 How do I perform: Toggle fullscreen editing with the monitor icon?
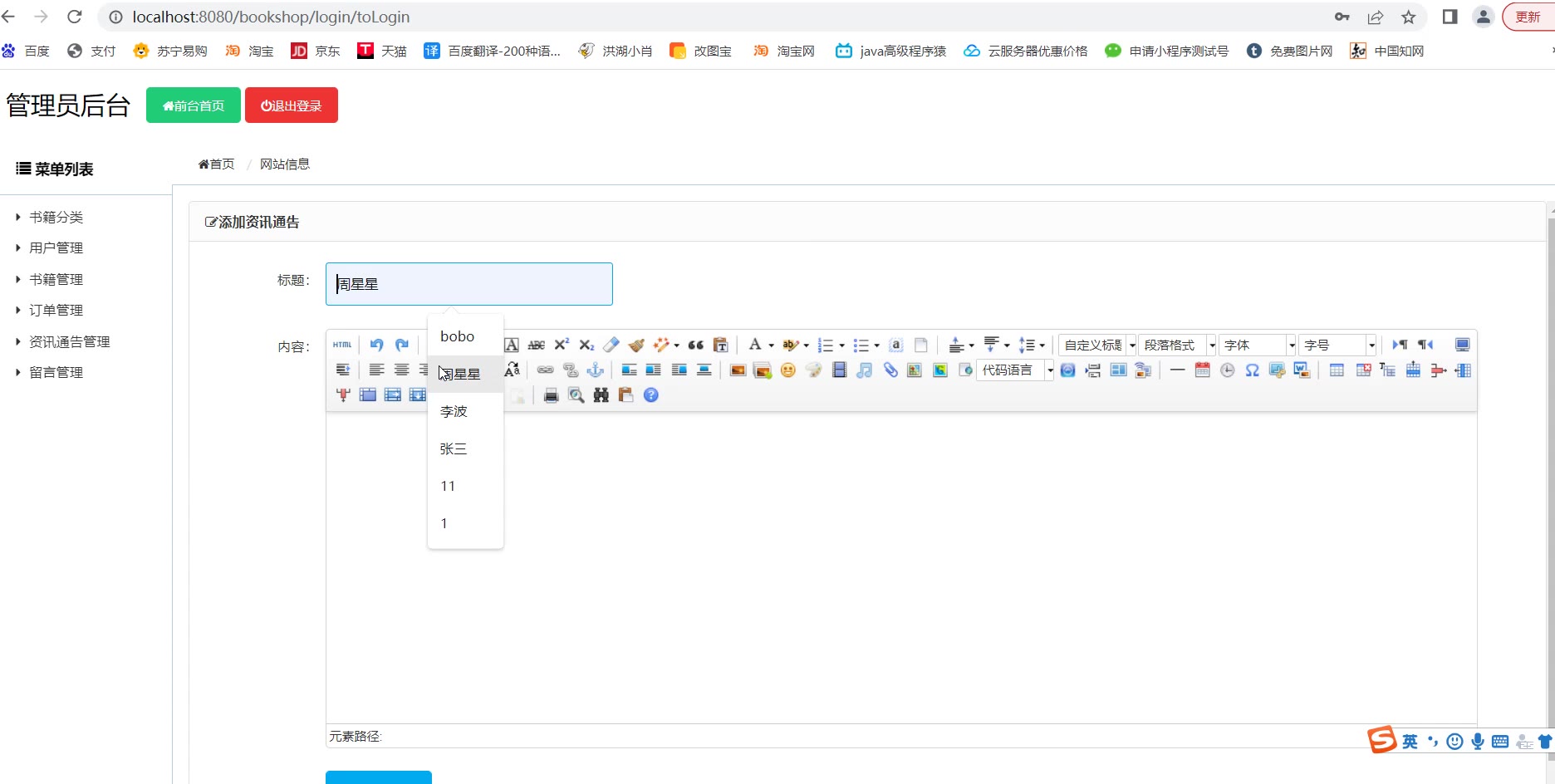tap(1462, 345)
